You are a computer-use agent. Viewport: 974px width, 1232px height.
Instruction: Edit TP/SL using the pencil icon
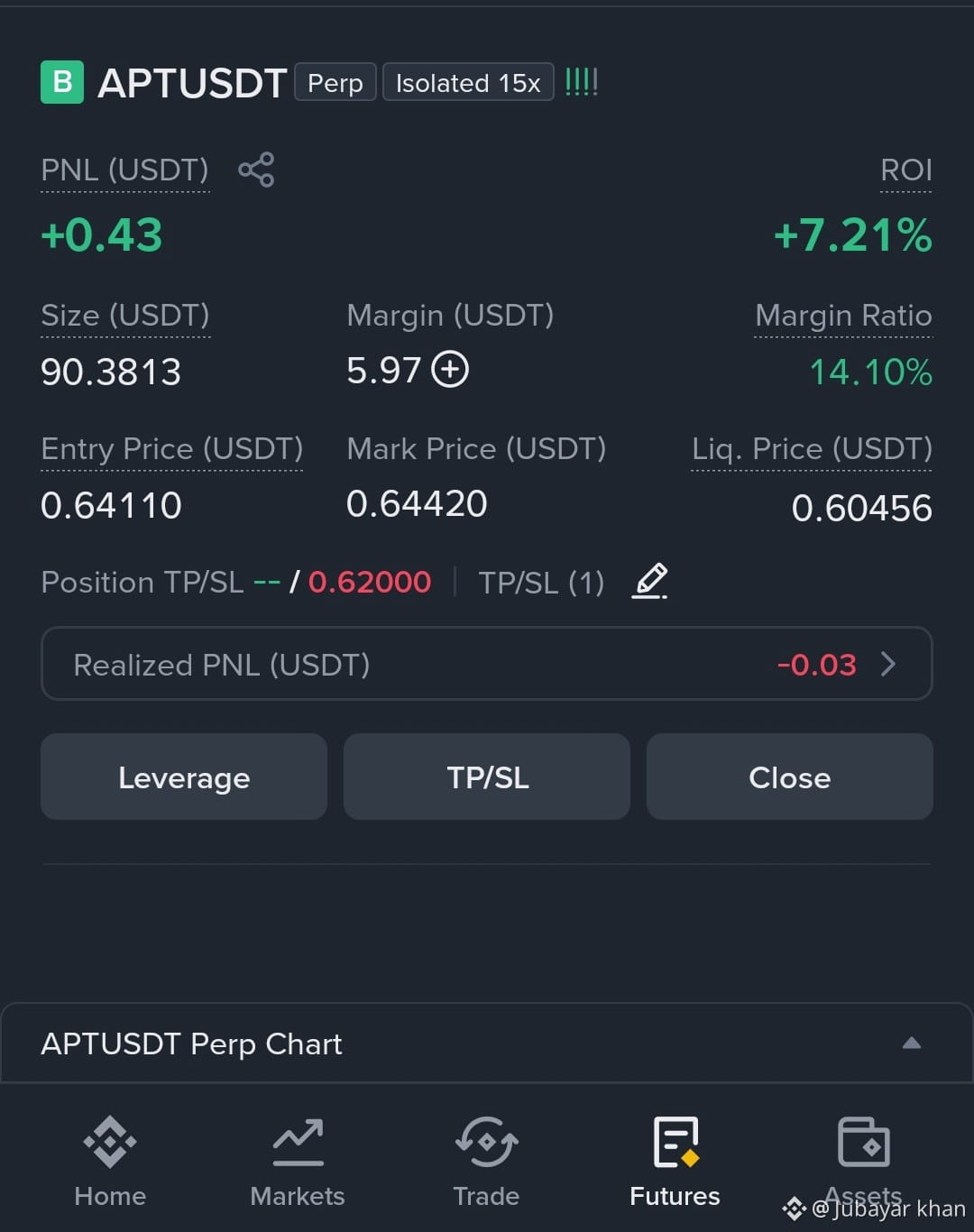tap(650, 581)
